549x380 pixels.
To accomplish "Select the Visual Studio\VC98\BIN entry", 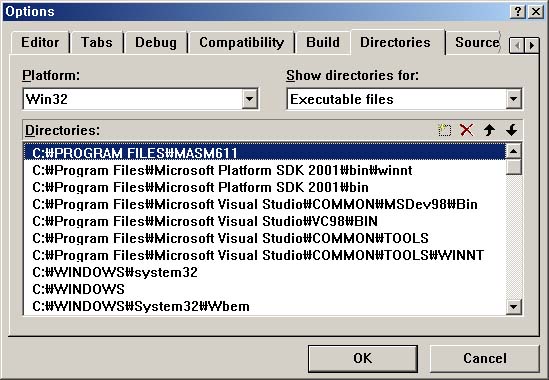I will coord(265,221).
